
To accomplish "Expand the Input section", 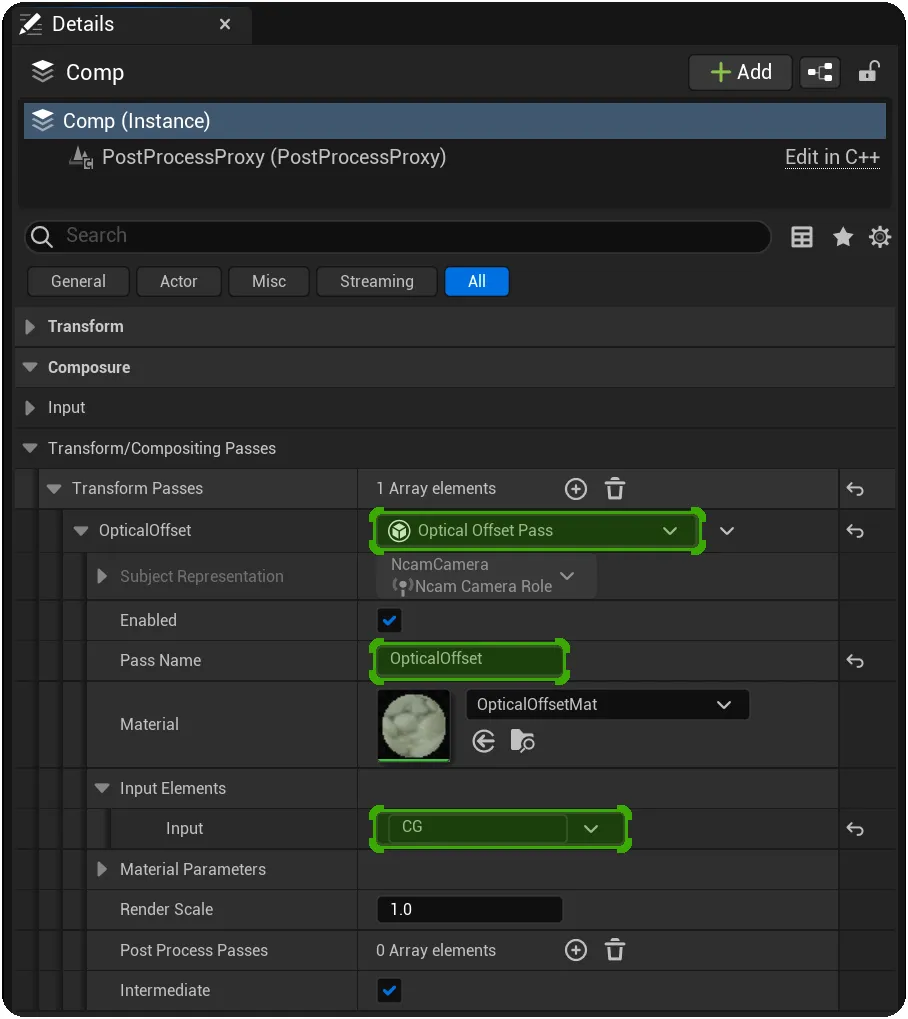I will coord(30,408).
